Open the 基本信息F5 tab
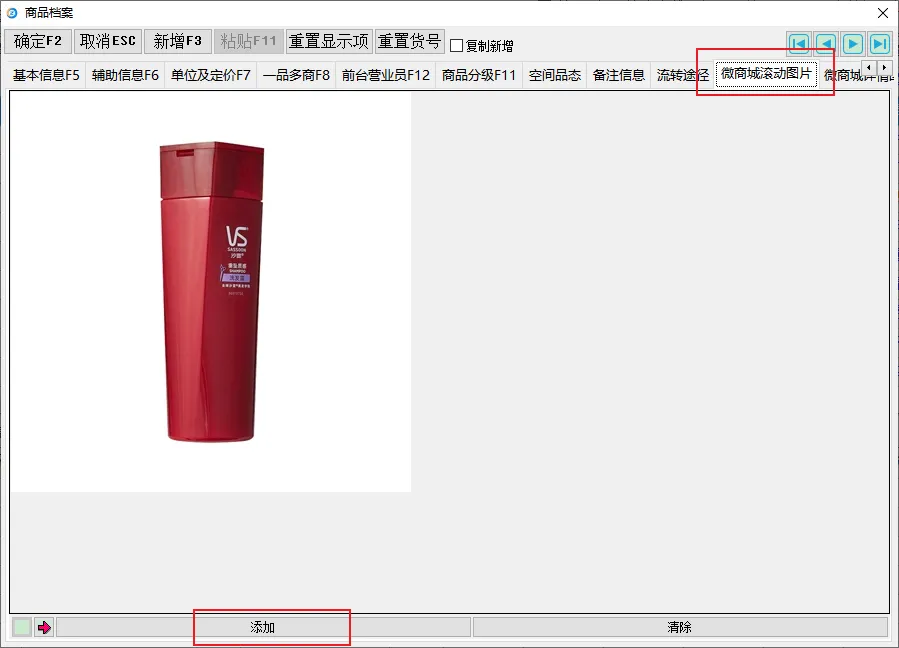Screen dimensions: 899x648 coord(46,75)
